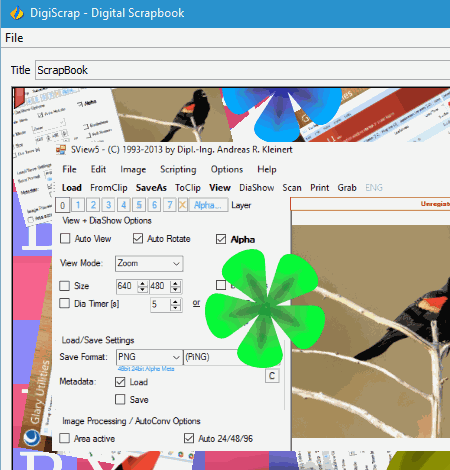Click the Alpha... layer button

coord(208,205)
